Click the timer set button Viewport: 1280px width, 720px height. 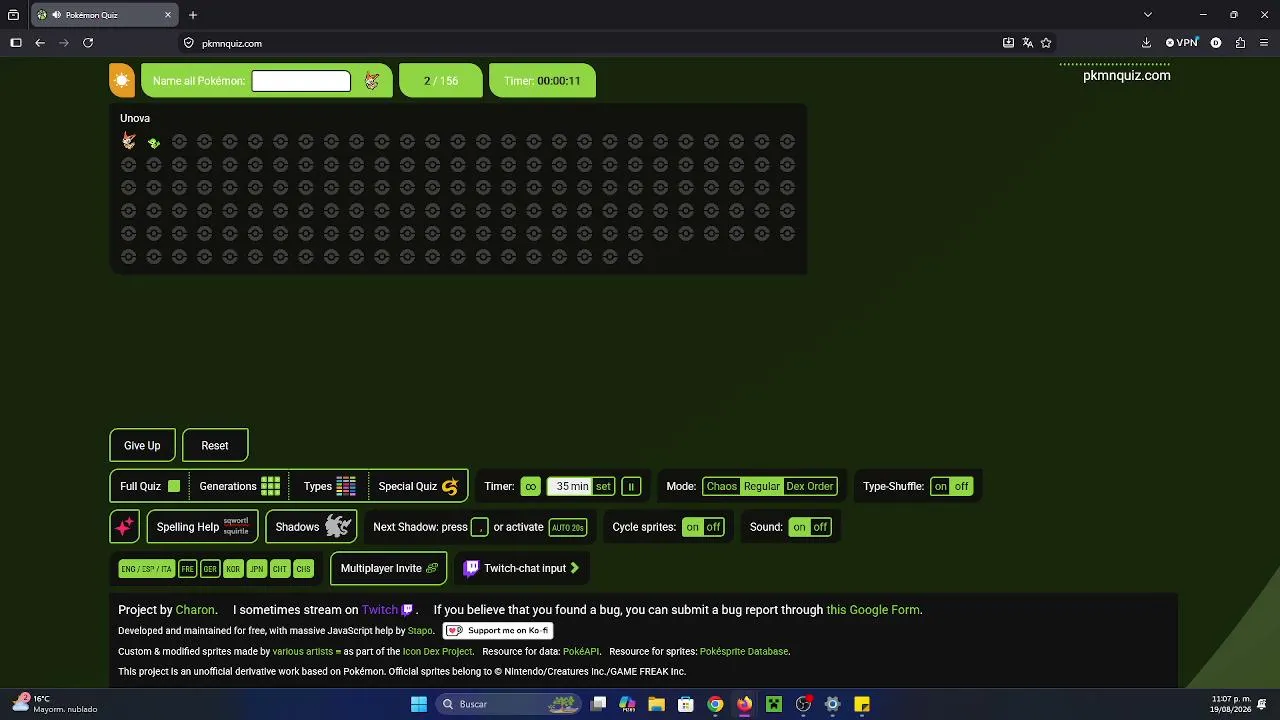[x=603, y=487]
